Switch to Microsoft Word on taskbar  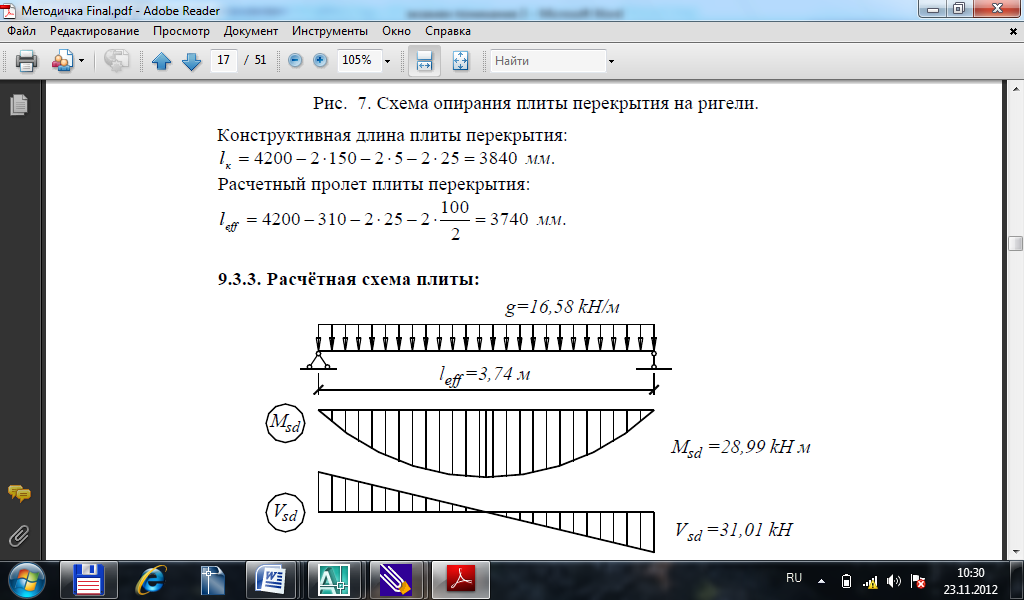coord(271,580)
